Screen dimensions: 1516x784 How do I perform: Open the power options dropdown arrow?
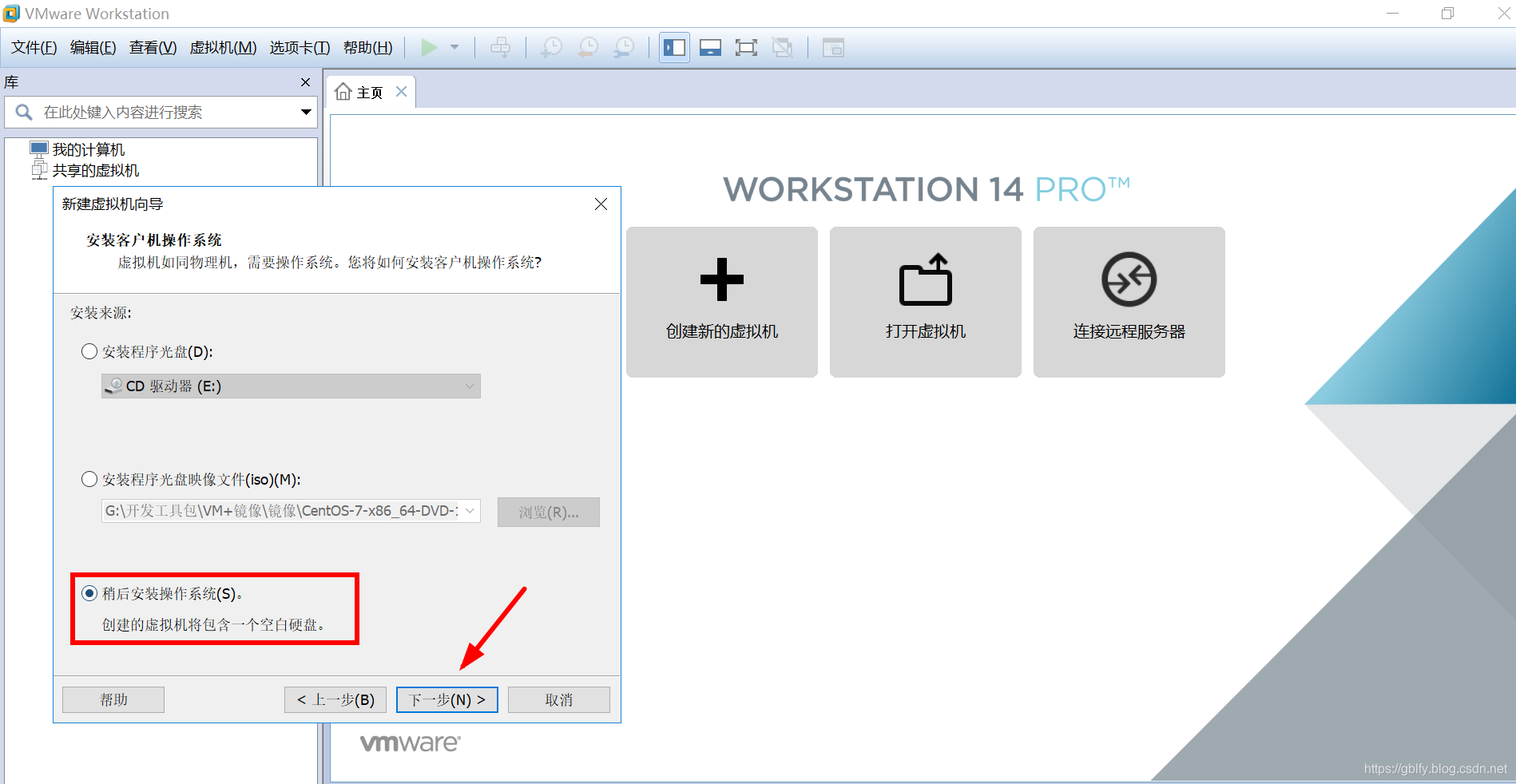coord(454,48)
